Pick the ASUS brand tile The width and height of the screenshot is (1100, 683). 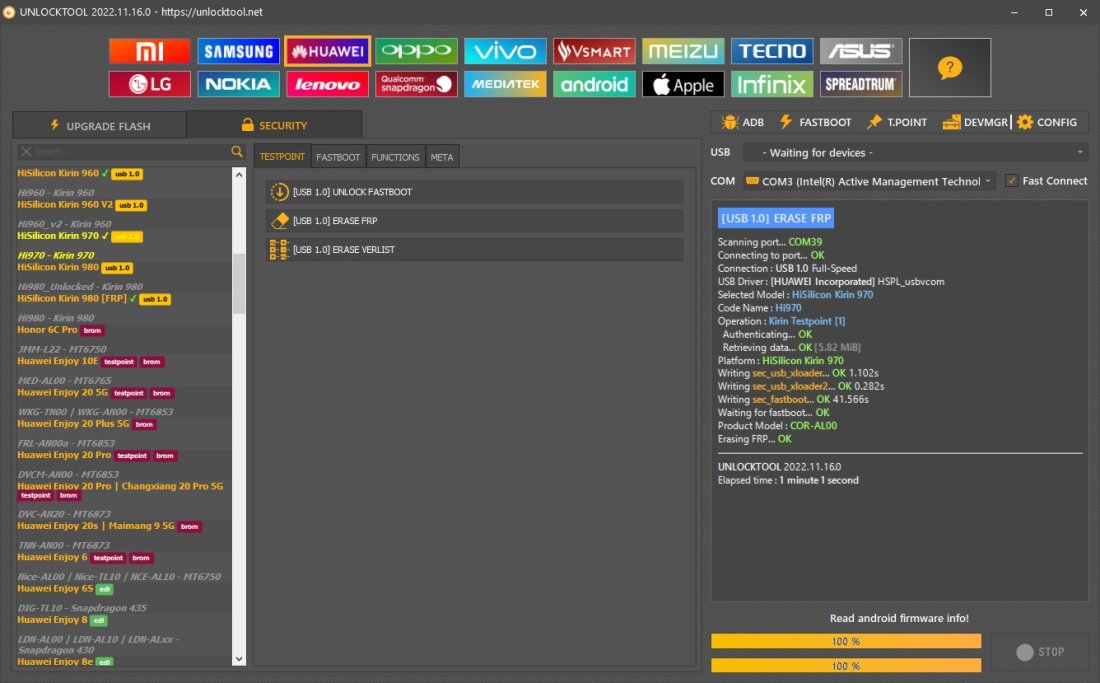pyautogui.click(x=861, y=51)
